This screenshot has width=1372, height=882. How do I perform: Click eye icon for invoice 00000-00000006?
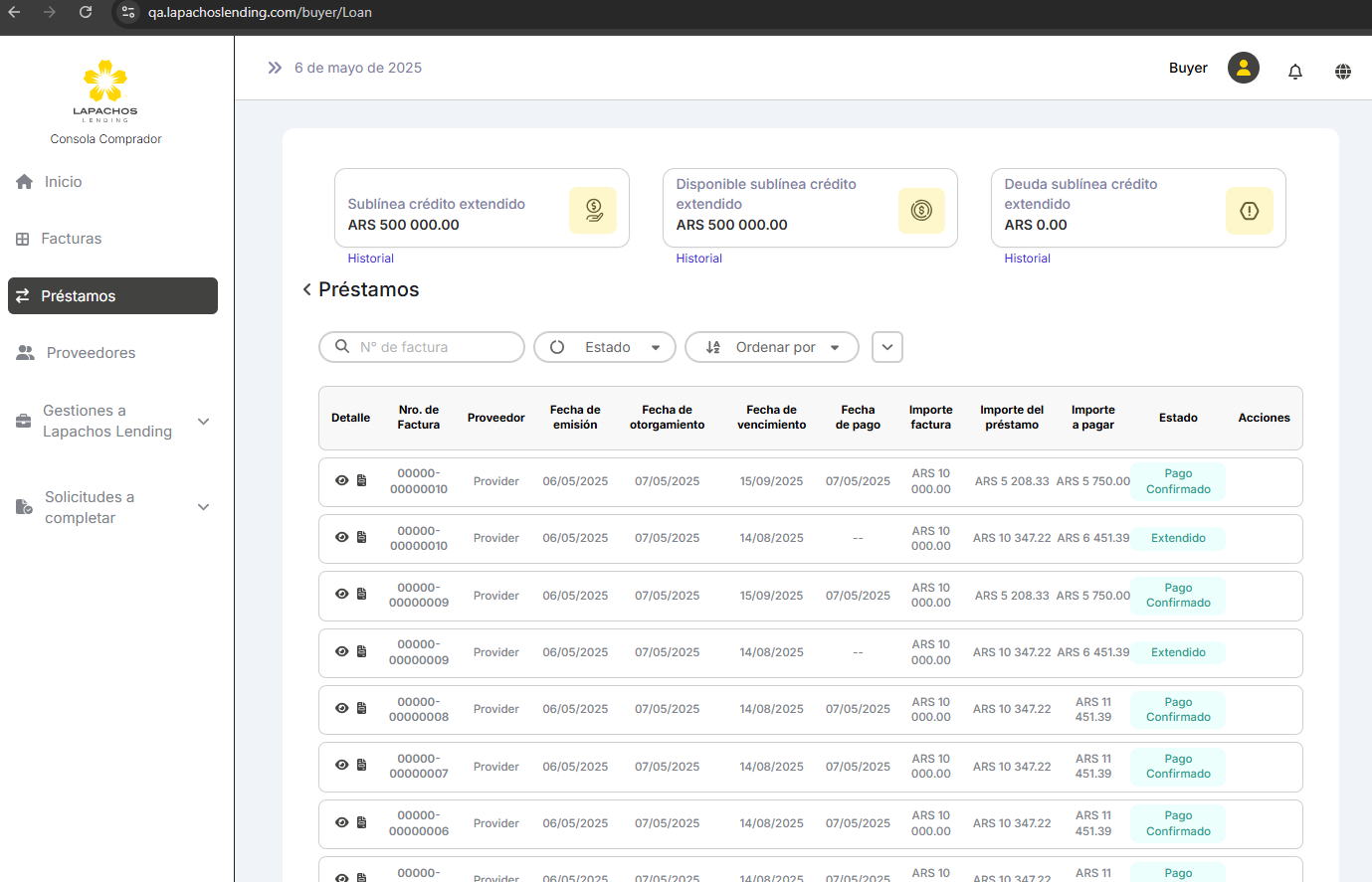pos(341,822)
